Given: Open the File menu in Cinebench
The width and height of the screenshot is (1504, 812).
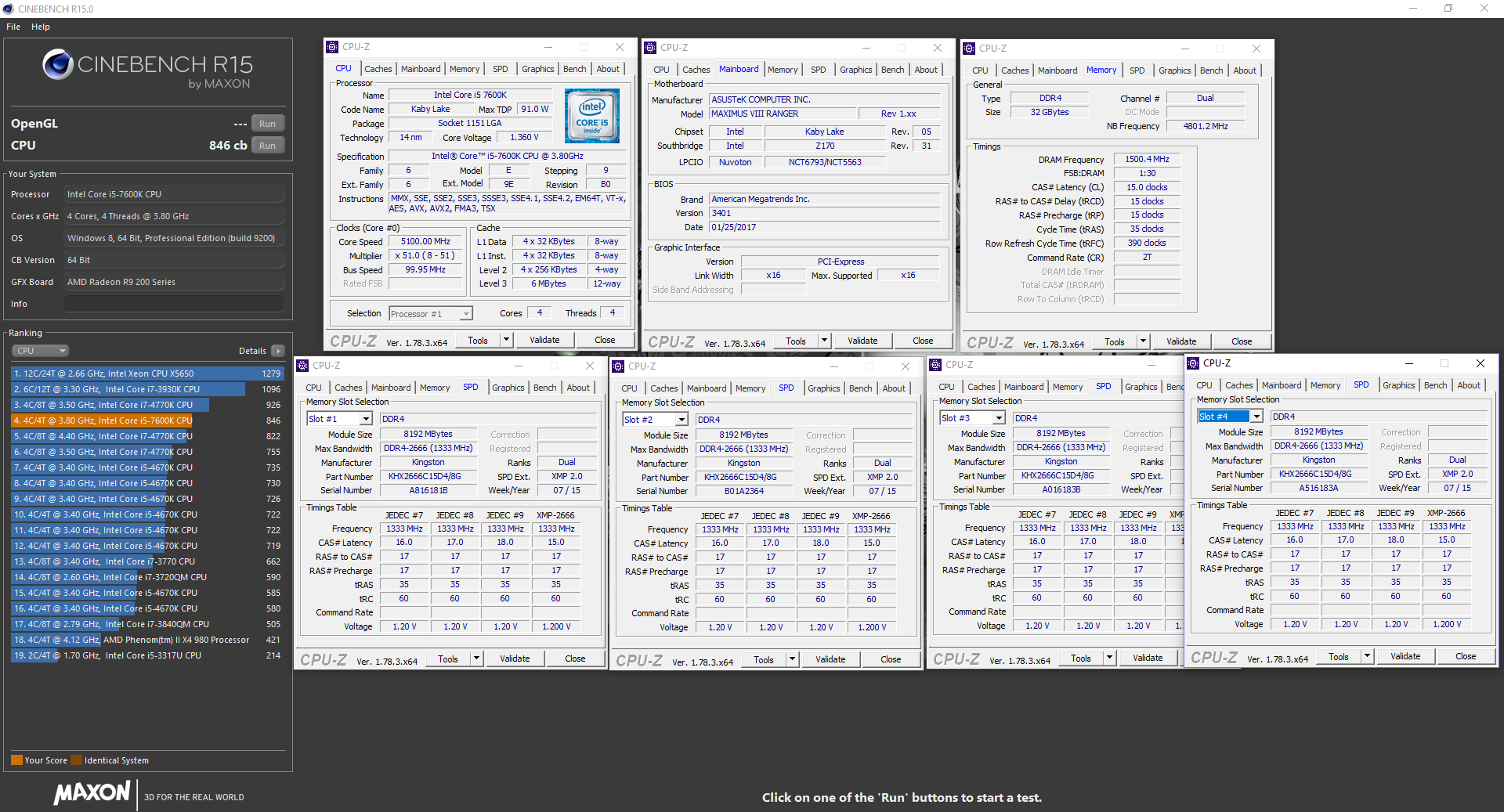Looking at the screenshot, I should tap(13, 27).
